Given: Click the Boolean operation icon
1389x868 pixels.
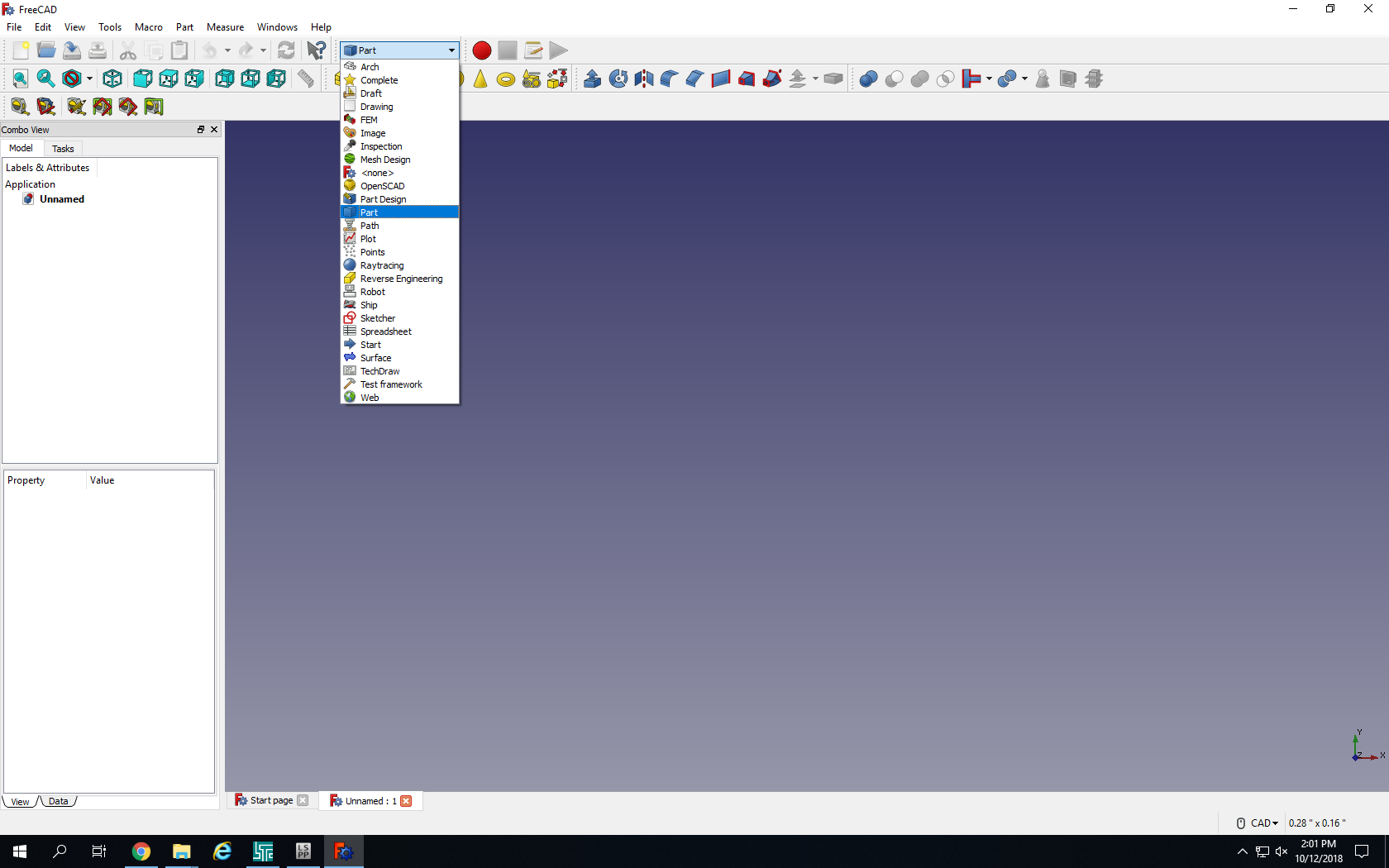Looking at the screenshot, I should (868, 79).
